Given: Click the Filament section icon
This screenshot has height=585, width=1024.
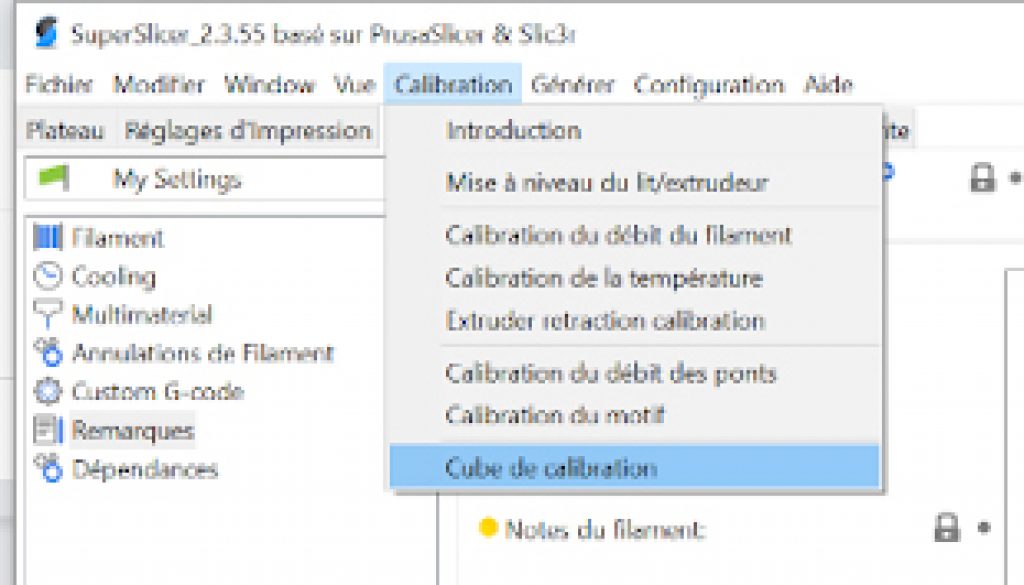Looking at the screenshot, I should coord(48,237).
